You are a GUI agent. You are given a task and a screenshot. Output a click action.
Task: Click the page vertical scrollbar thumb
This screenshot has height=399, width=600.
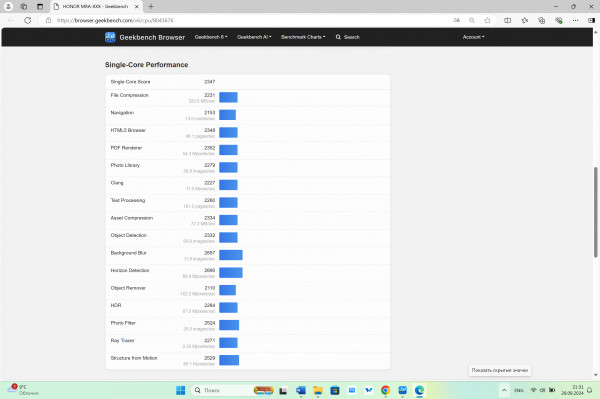595,212
